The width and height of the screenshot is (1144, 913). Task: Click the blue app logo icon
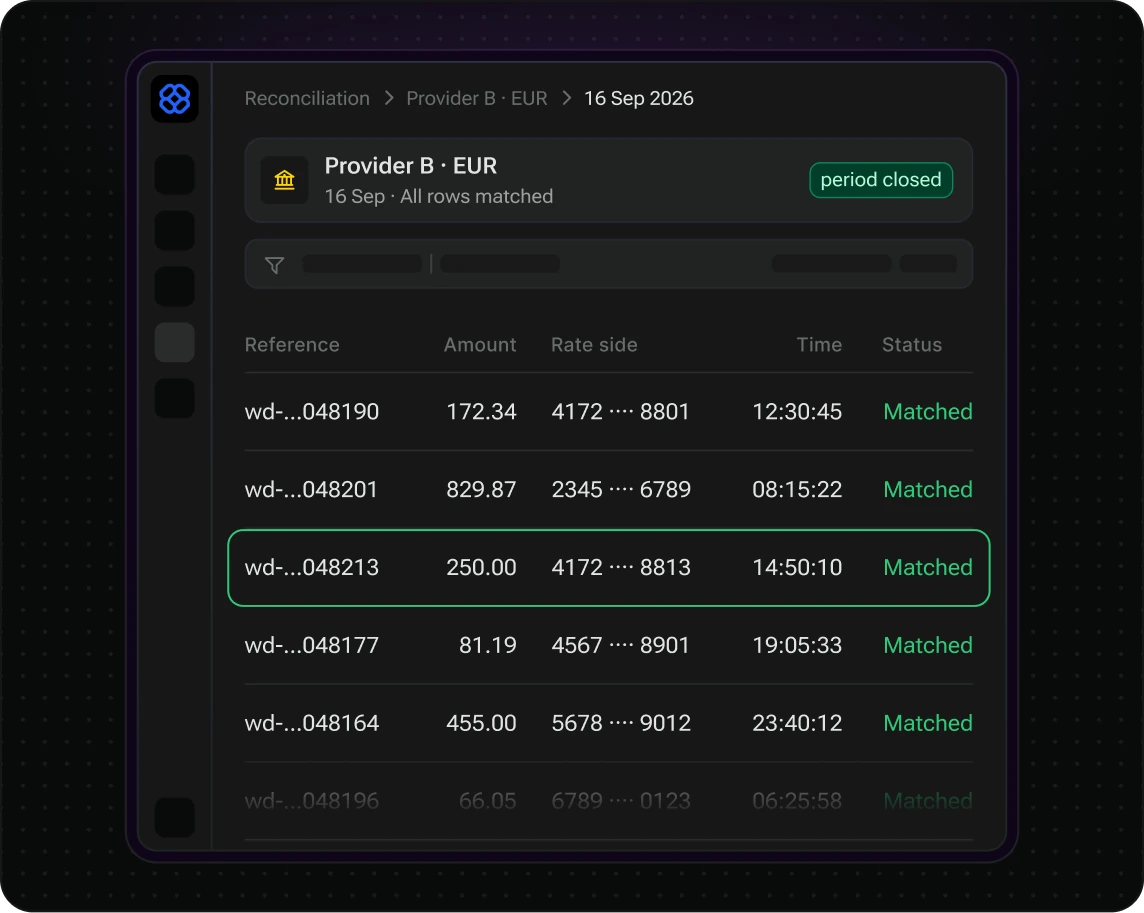[x=175, y=99]
